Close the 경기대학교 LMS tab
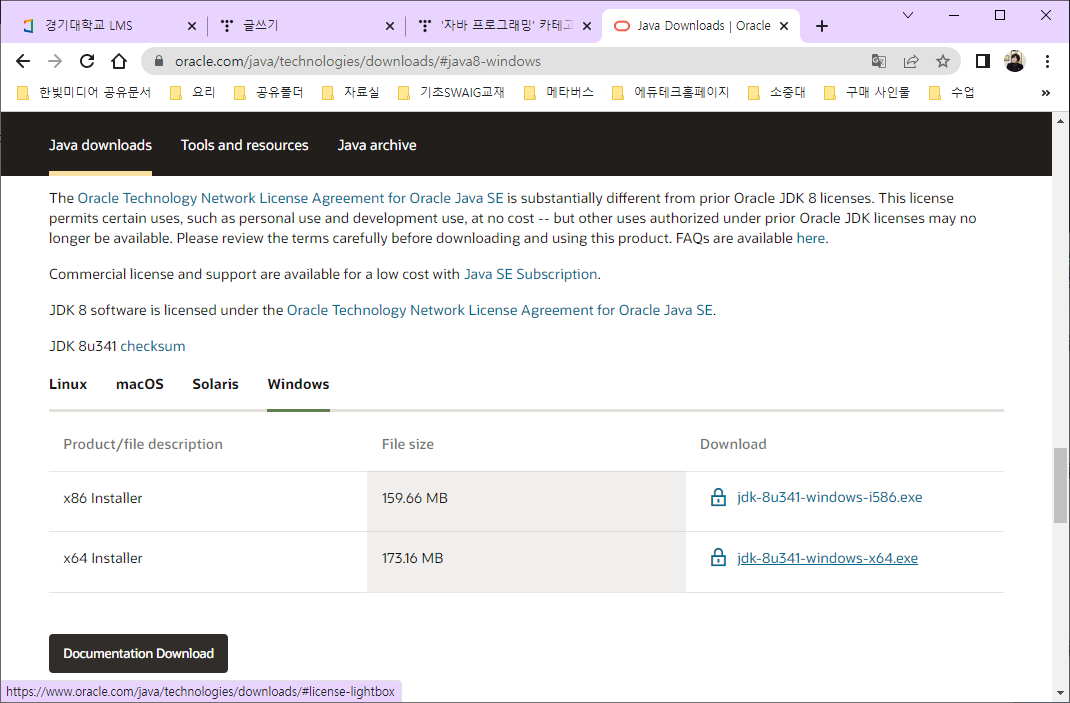This screenshot has height=703, width=1070. click(x=192, y=26)
